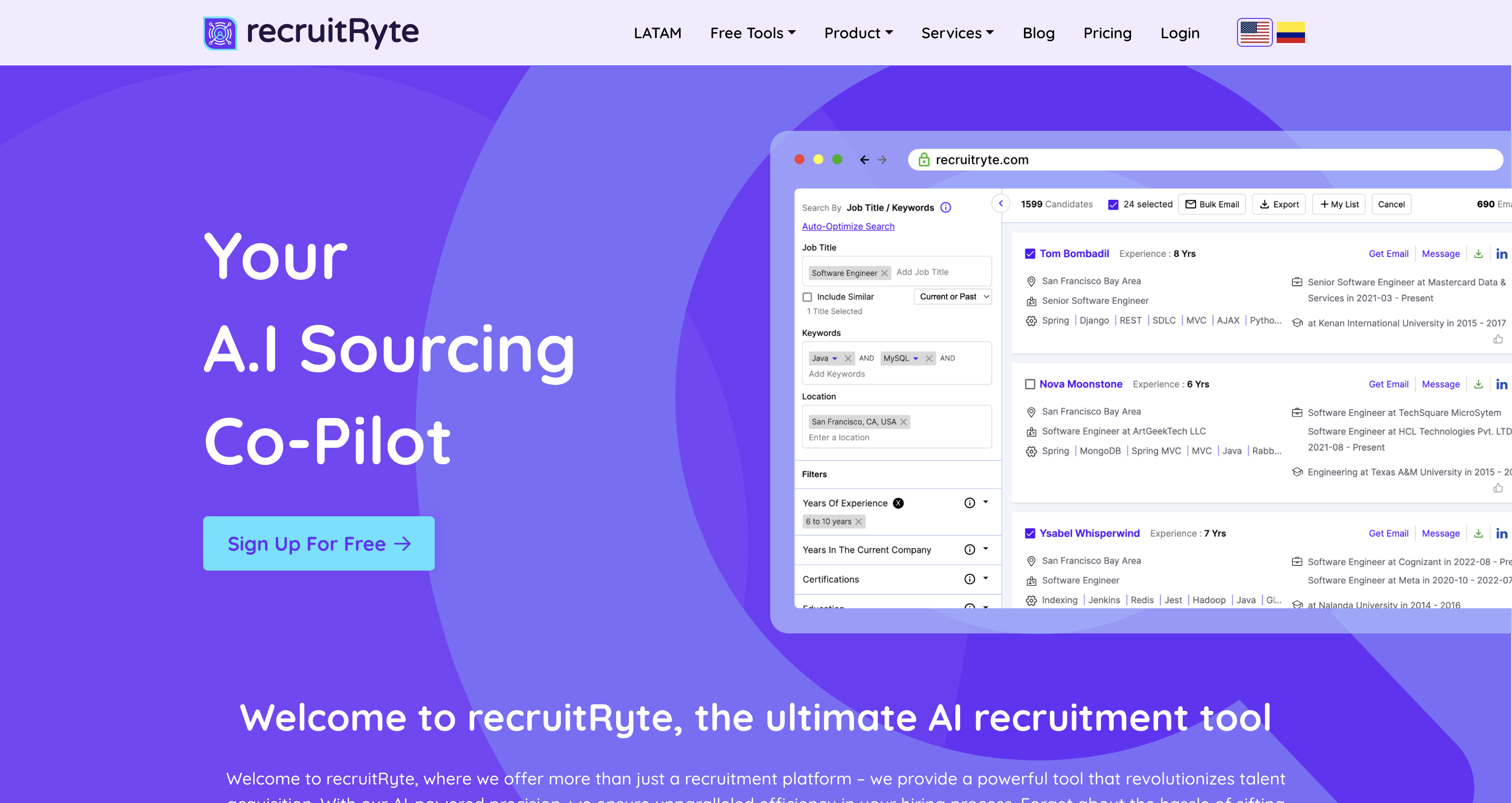Click the Years Of Experience info icon
This screenshot has width=1512, height=803.
(x=970, y=503)
